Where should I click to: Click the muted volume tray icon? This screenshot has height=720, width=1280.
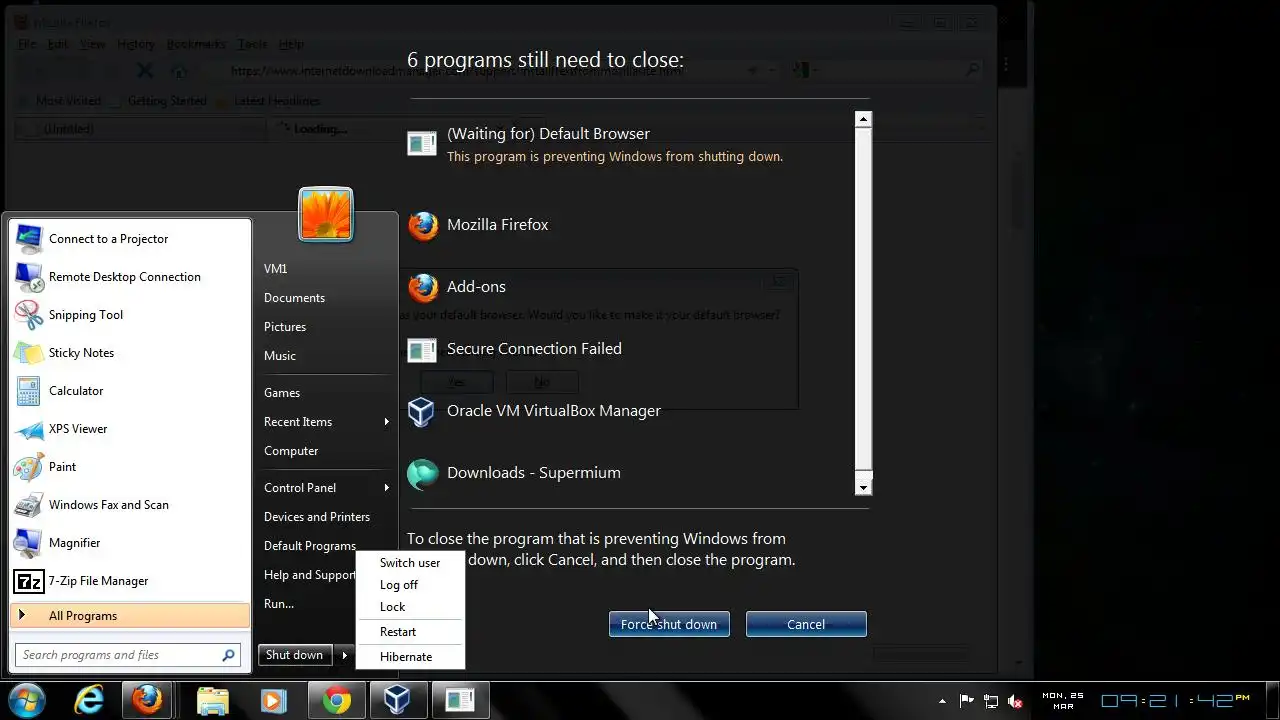point(1016,701)
